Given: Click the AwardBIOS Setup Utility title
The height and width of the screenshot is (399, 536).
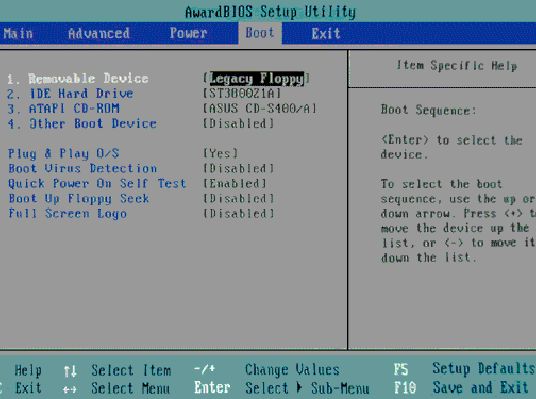Looking at the screenshot, I should coord(270,12).
